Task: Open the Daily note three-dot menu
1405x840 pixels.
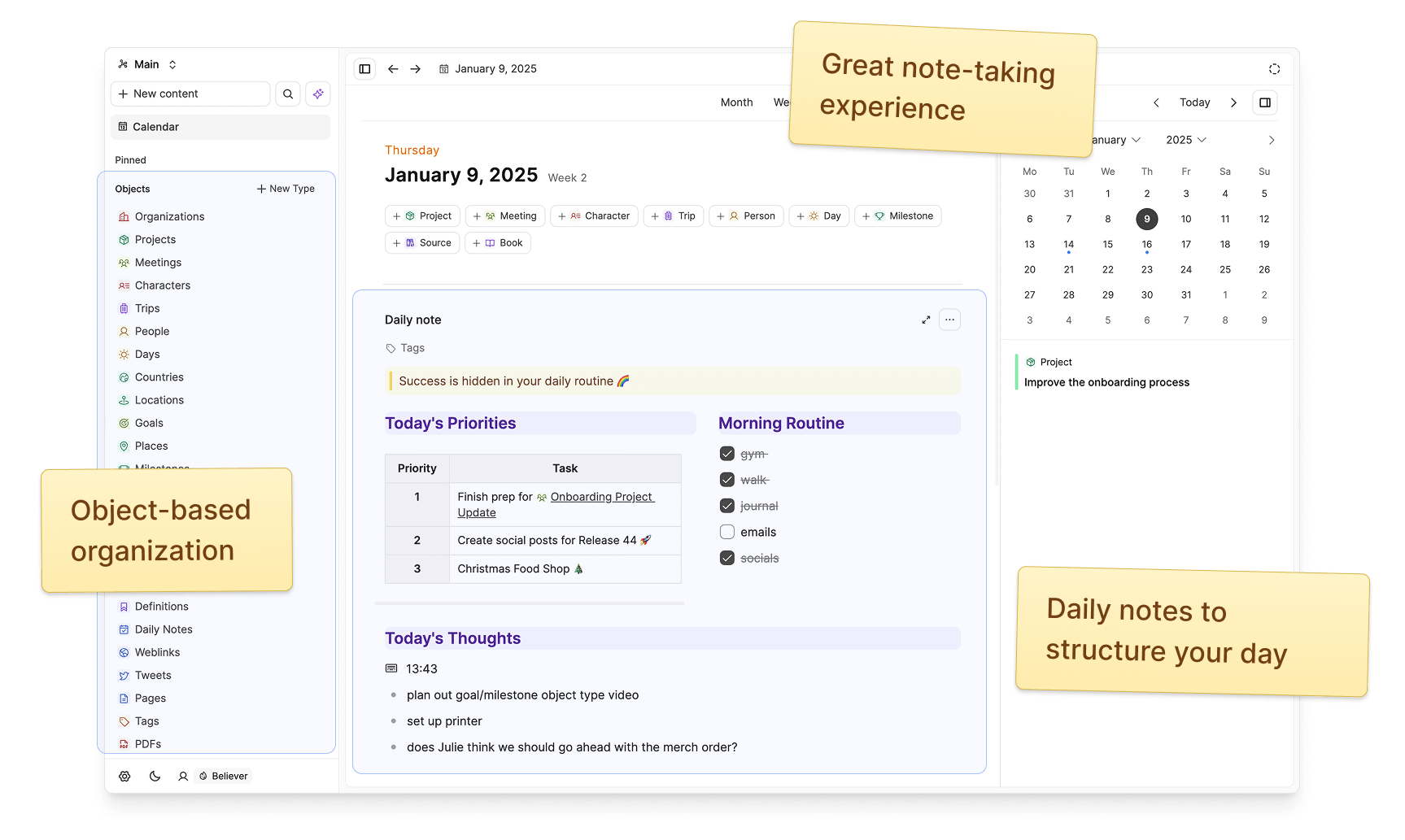Action: coord(949,320)
